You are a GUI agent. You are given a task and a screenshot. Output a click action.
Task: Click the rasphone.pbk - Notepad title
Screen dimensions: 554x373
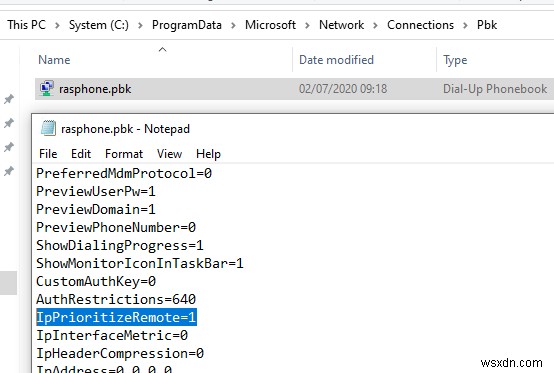[x=125, y=129]
